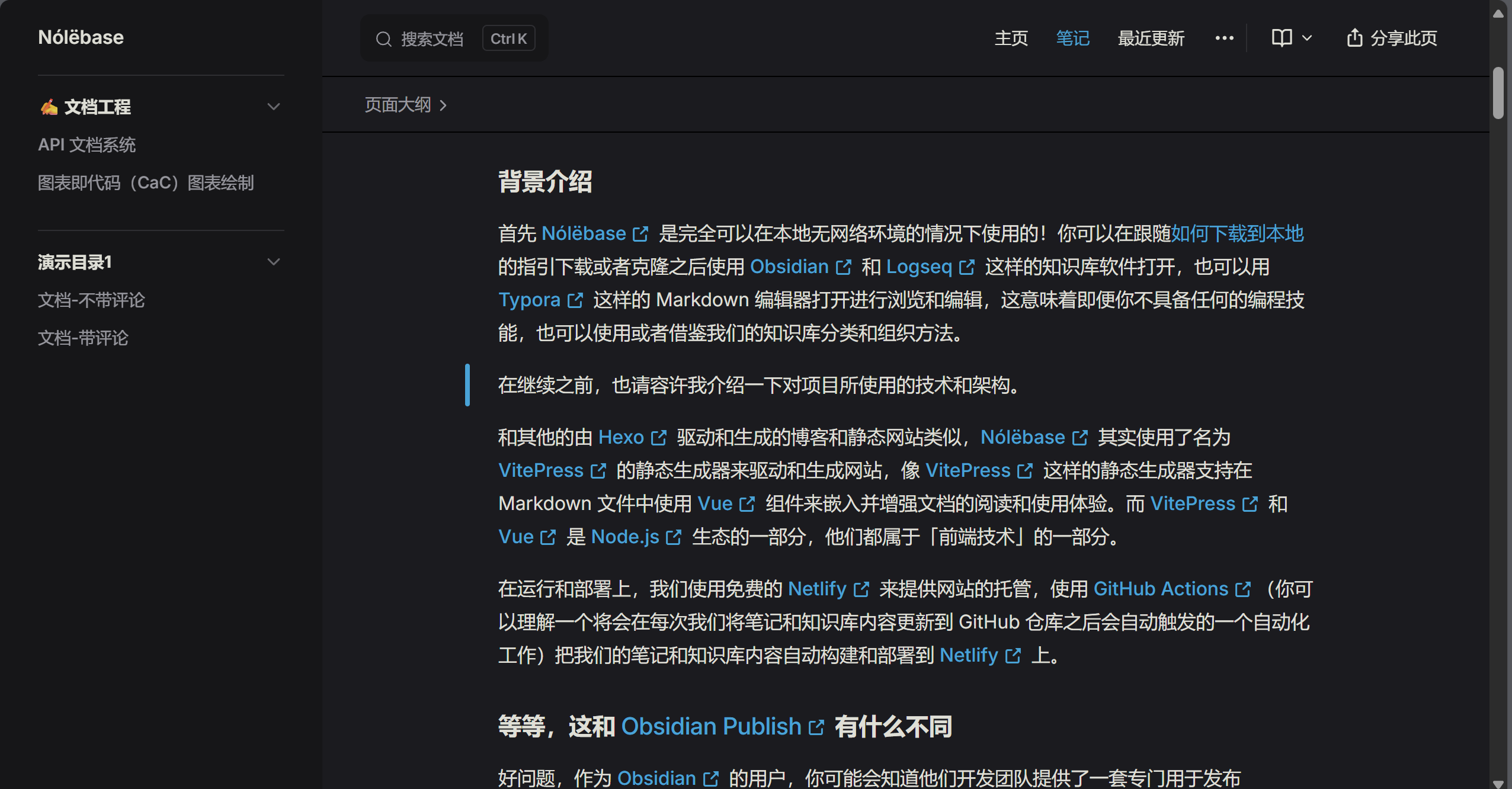
Task: Collapse the 演示目录1 sidebar section
Action: 273,262
